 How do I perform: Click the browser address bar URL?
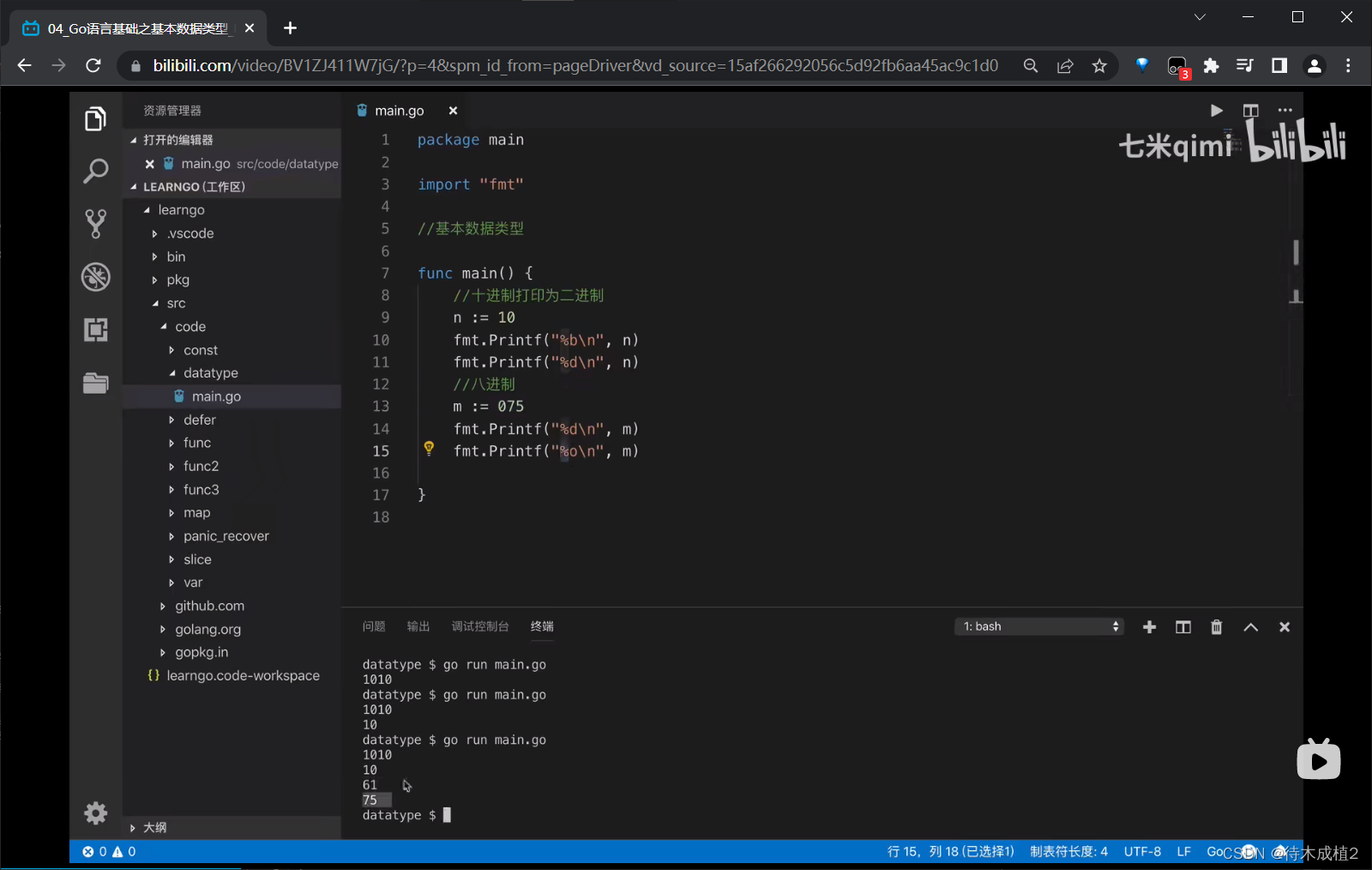tap(575, 65)
